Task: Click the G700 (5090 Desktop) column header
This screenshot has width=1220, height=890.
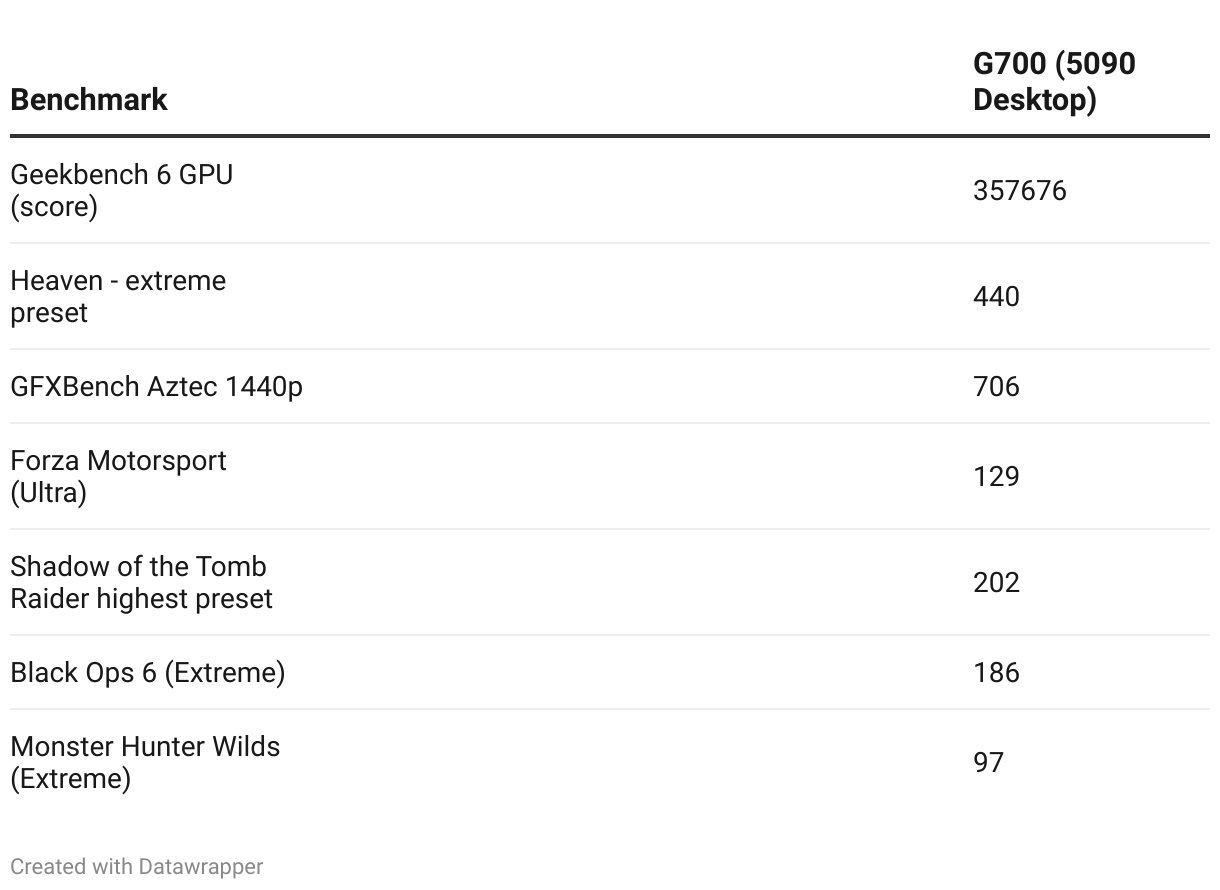Action: pyautogui.click(x=1054, y=82)
